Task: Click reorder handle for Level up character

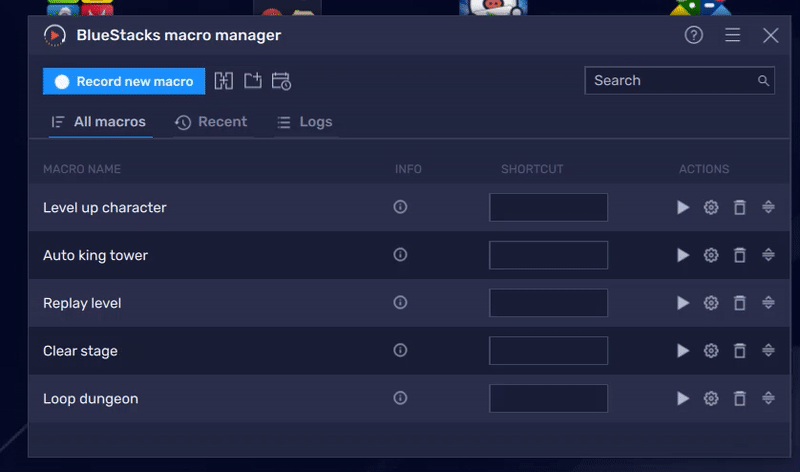Action: (x=768, y=207)
